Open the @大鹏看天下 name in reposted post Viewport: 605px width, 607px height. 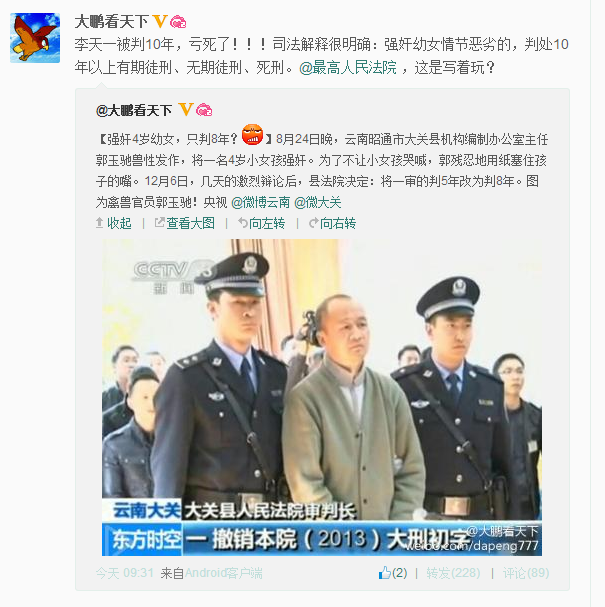click(134, 111)
